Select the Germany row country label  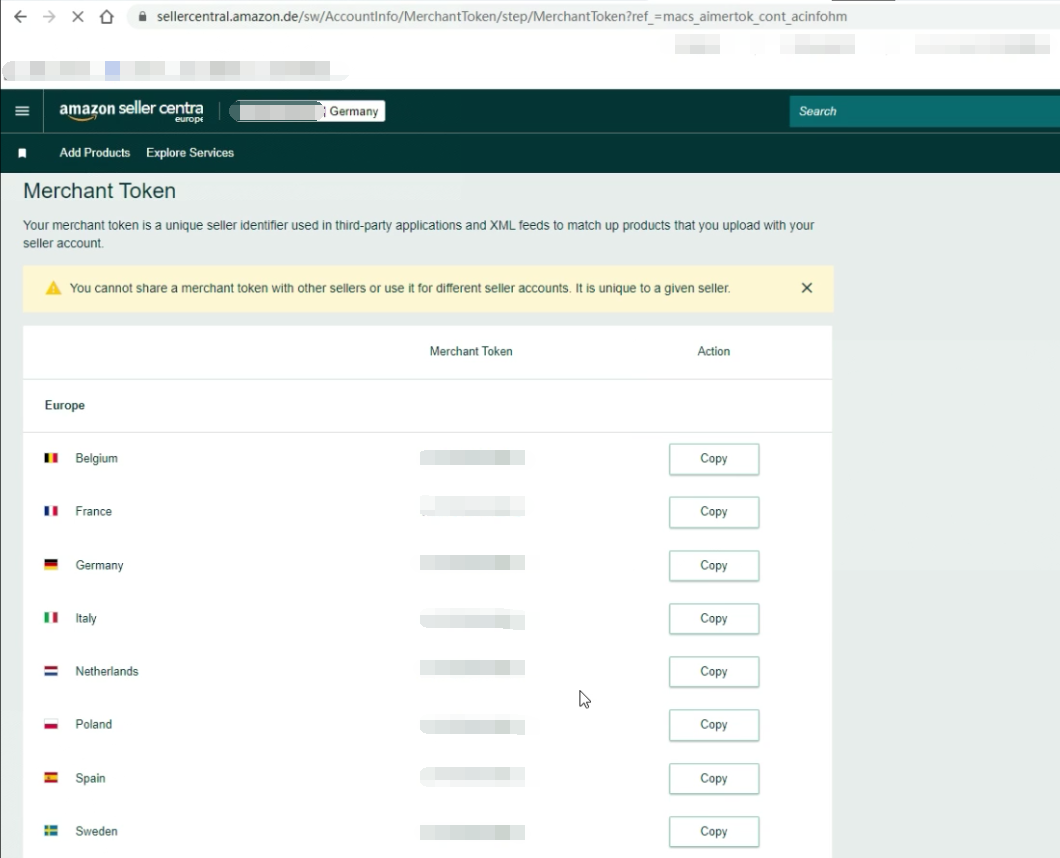99,565
